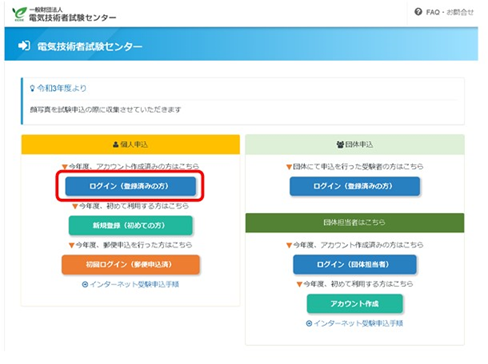Viewport: 488px width, 364px height.
Task: Click individual ログイン（登録済みの方） button
Action: [130, 186]
